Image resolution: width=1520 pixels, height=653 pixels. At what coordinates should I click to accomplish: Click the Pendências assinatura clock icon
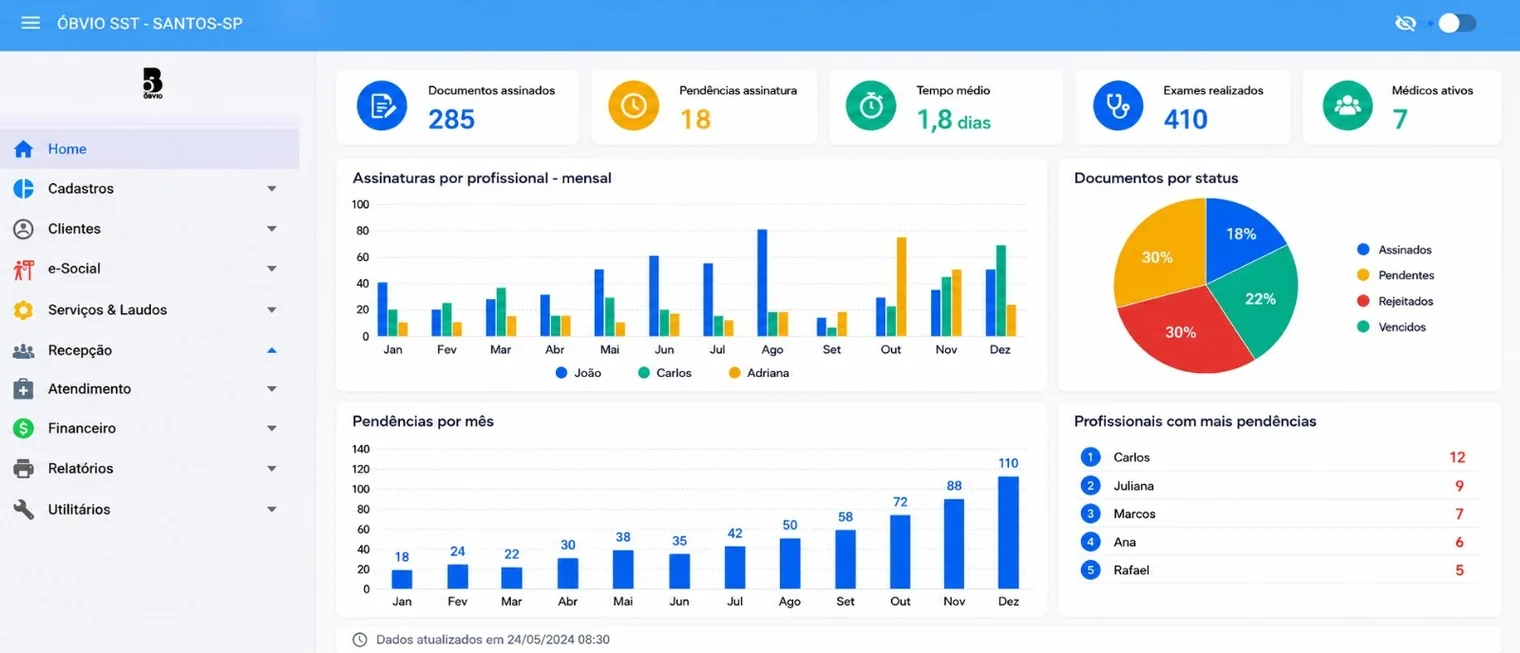(x=634, y=106)
